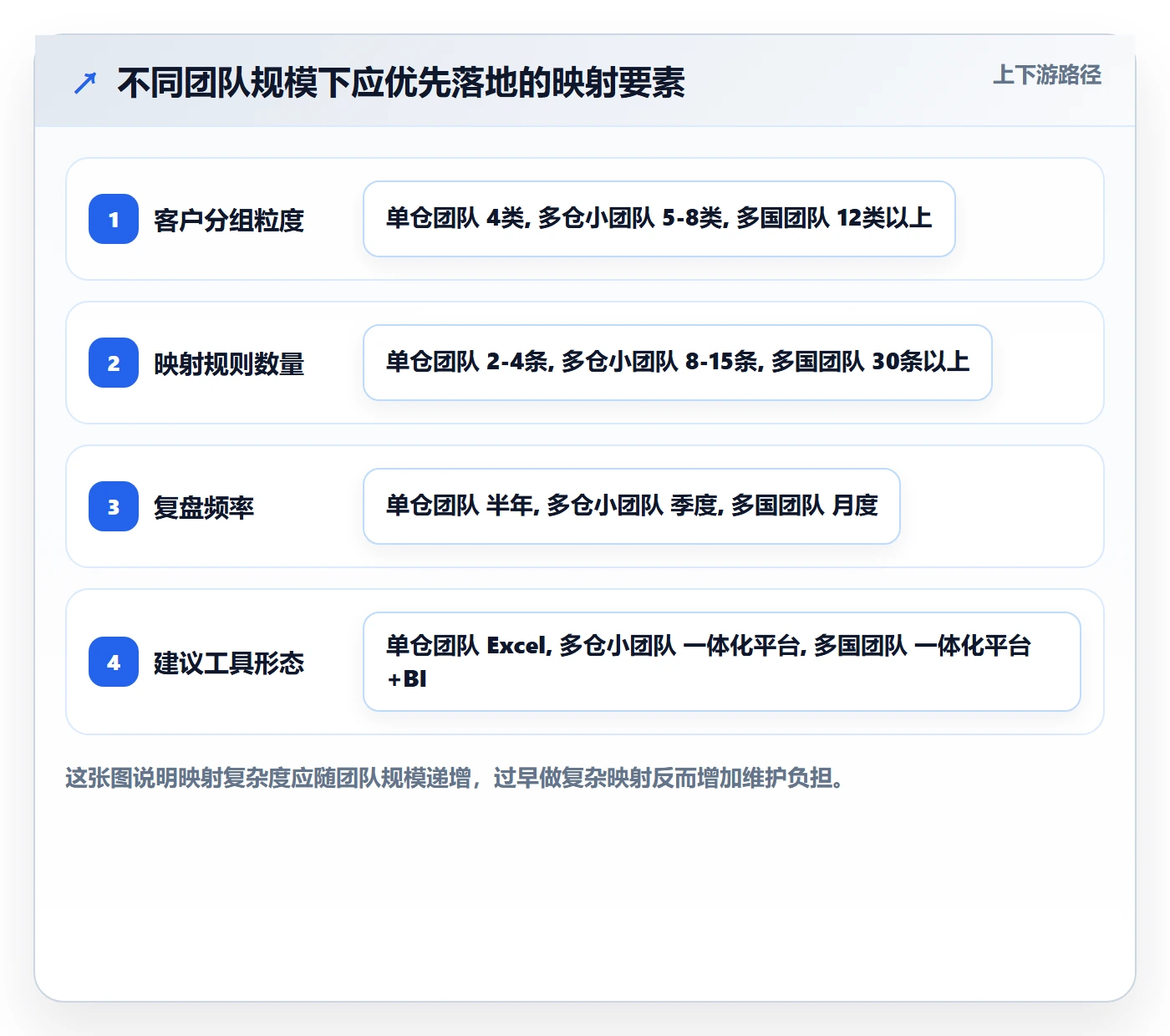The image size is (1170, 1036).
Task: Select the 复盘频率 label
Action: 204,507
